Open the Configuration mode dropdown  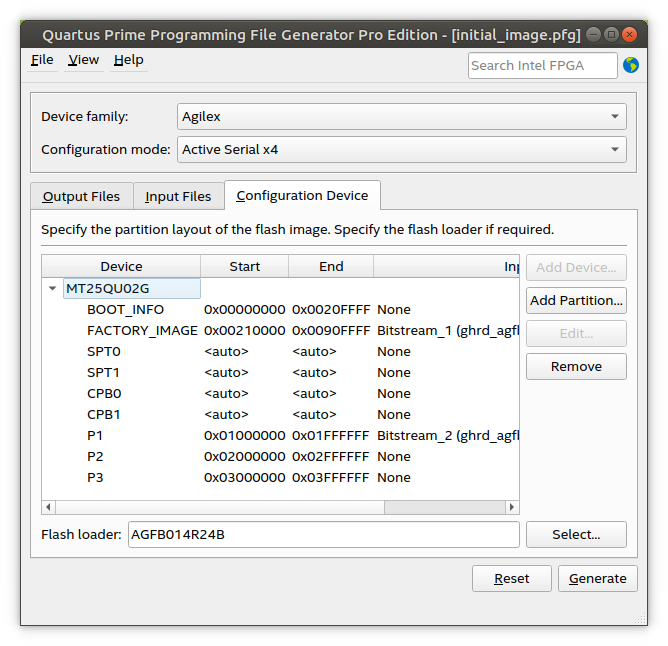pyautogui.click(x=401, y=150)
